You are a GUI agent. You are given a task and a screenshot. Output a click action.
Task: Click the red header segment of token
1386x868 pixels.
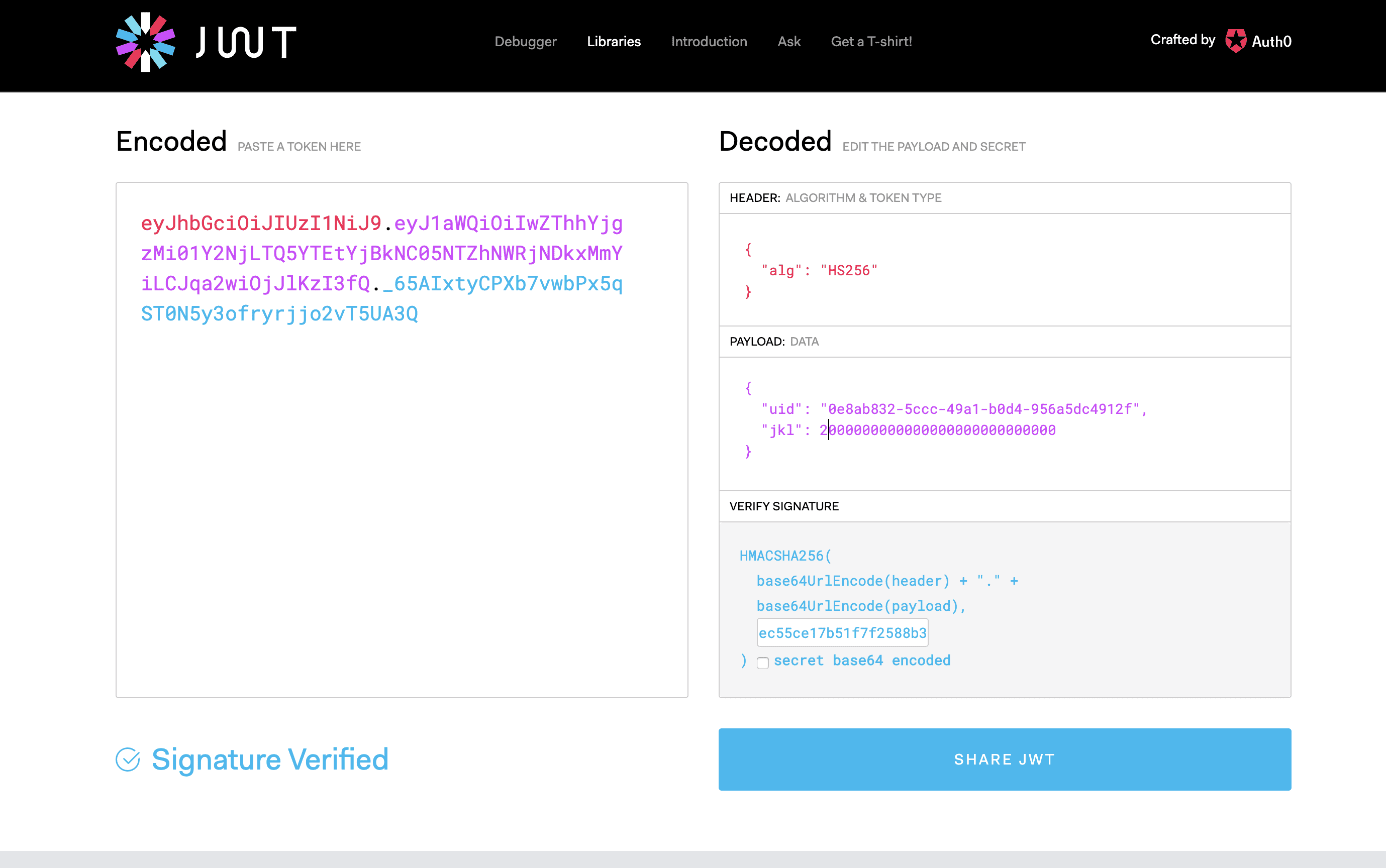point(261,224)
